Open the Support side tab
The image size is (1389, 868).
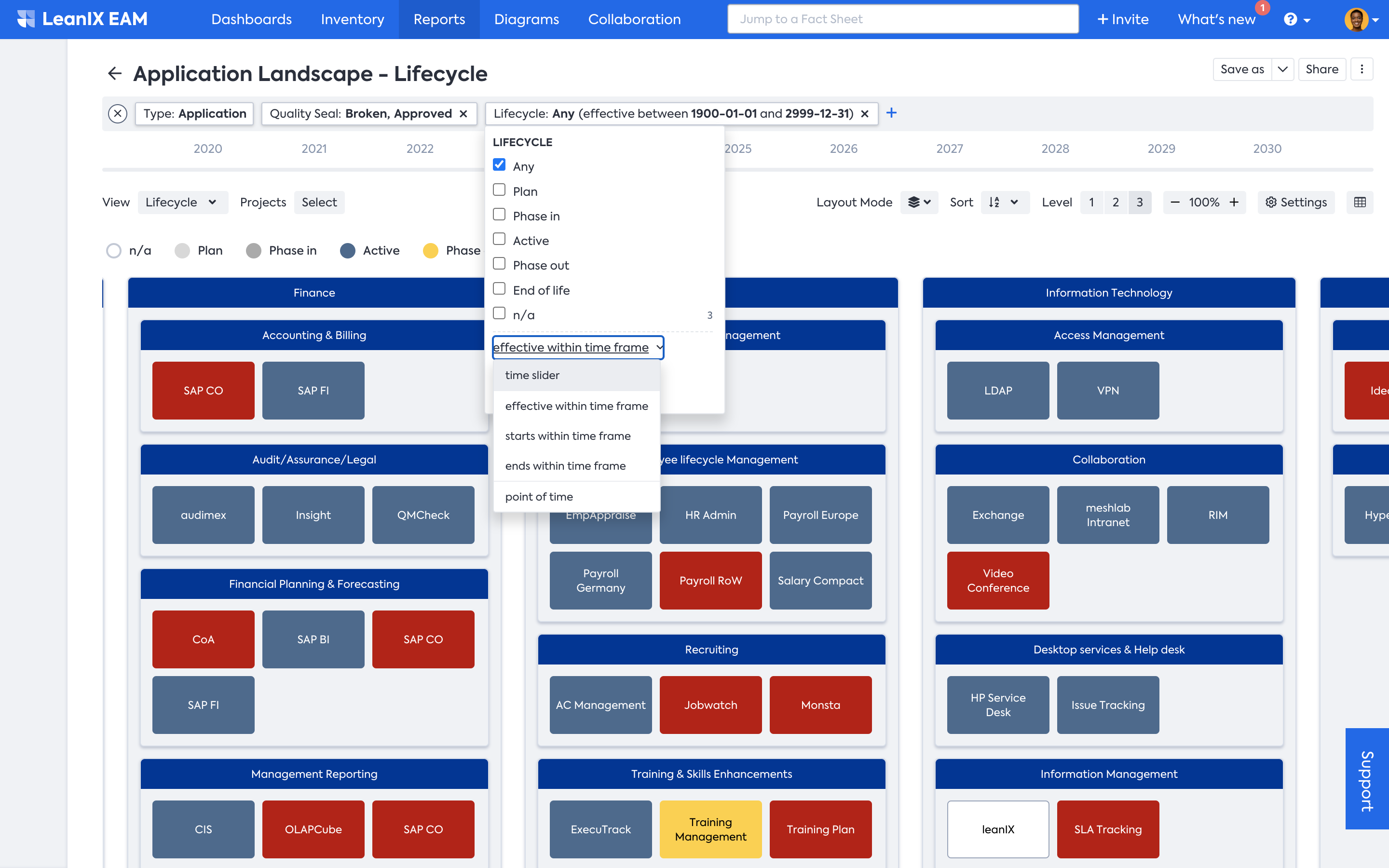pos(1367,779)
